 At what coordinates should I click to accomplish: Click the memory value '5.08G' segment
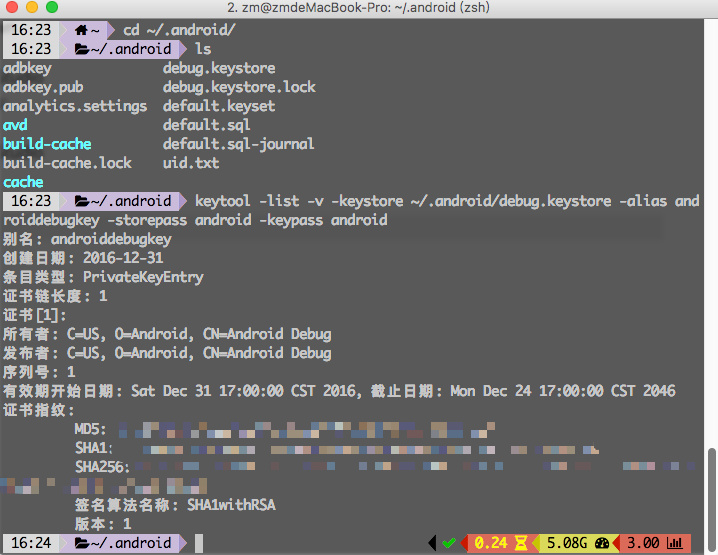(567, 543)
